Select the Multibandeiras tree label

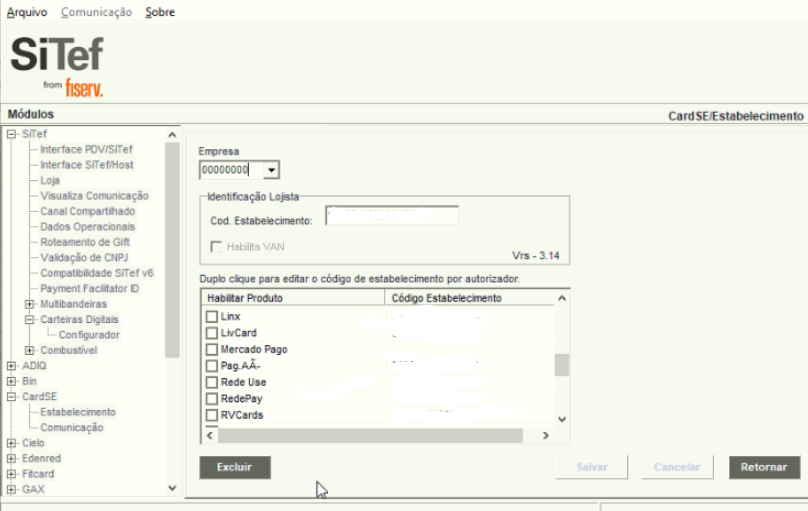click(x=73, y=304)
